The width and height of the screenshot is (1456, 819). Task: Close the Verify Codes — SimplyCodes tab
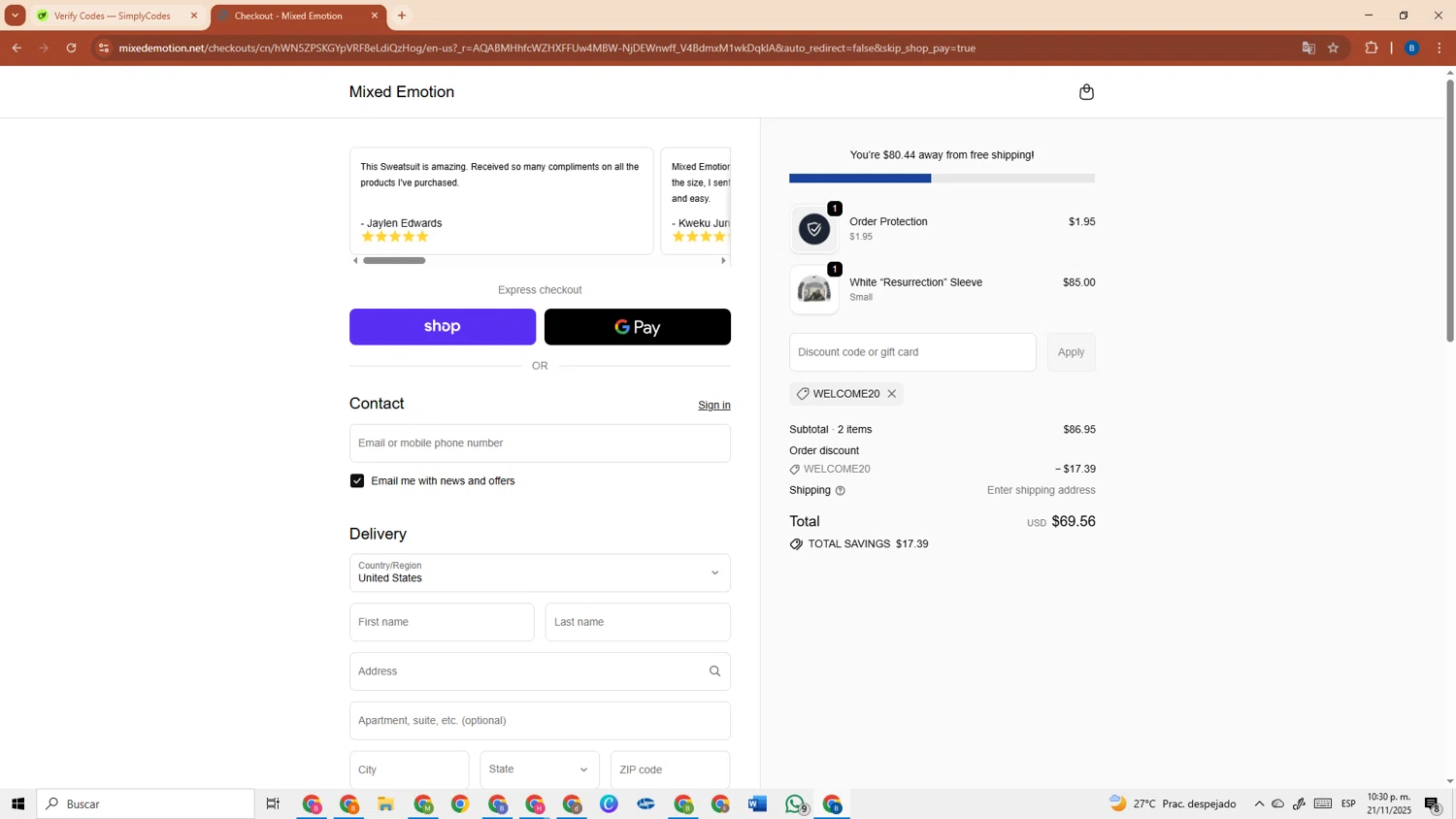(x=194, y=16)
